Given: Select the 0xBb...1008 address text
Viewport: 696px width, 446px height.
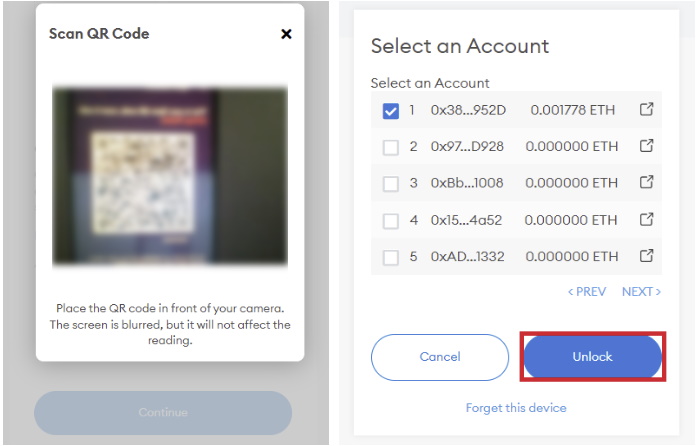Looking at the screenshot, I should tap(467, 183).
